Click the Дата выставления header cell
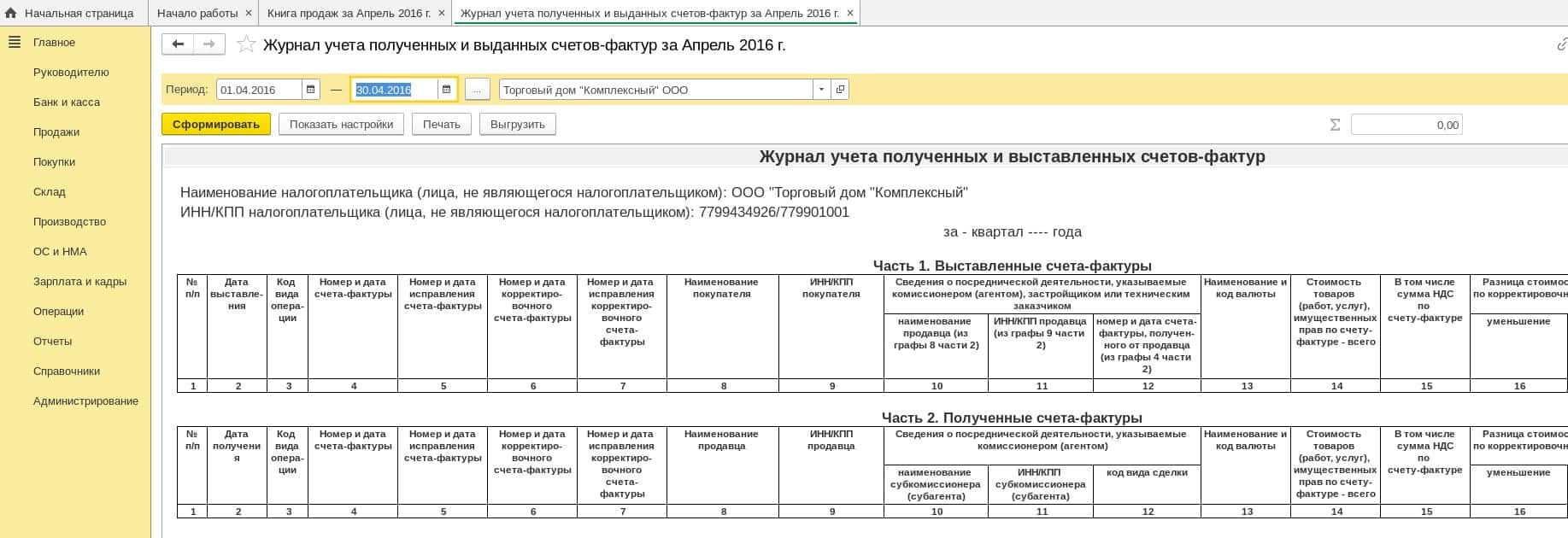 (237, 326)
